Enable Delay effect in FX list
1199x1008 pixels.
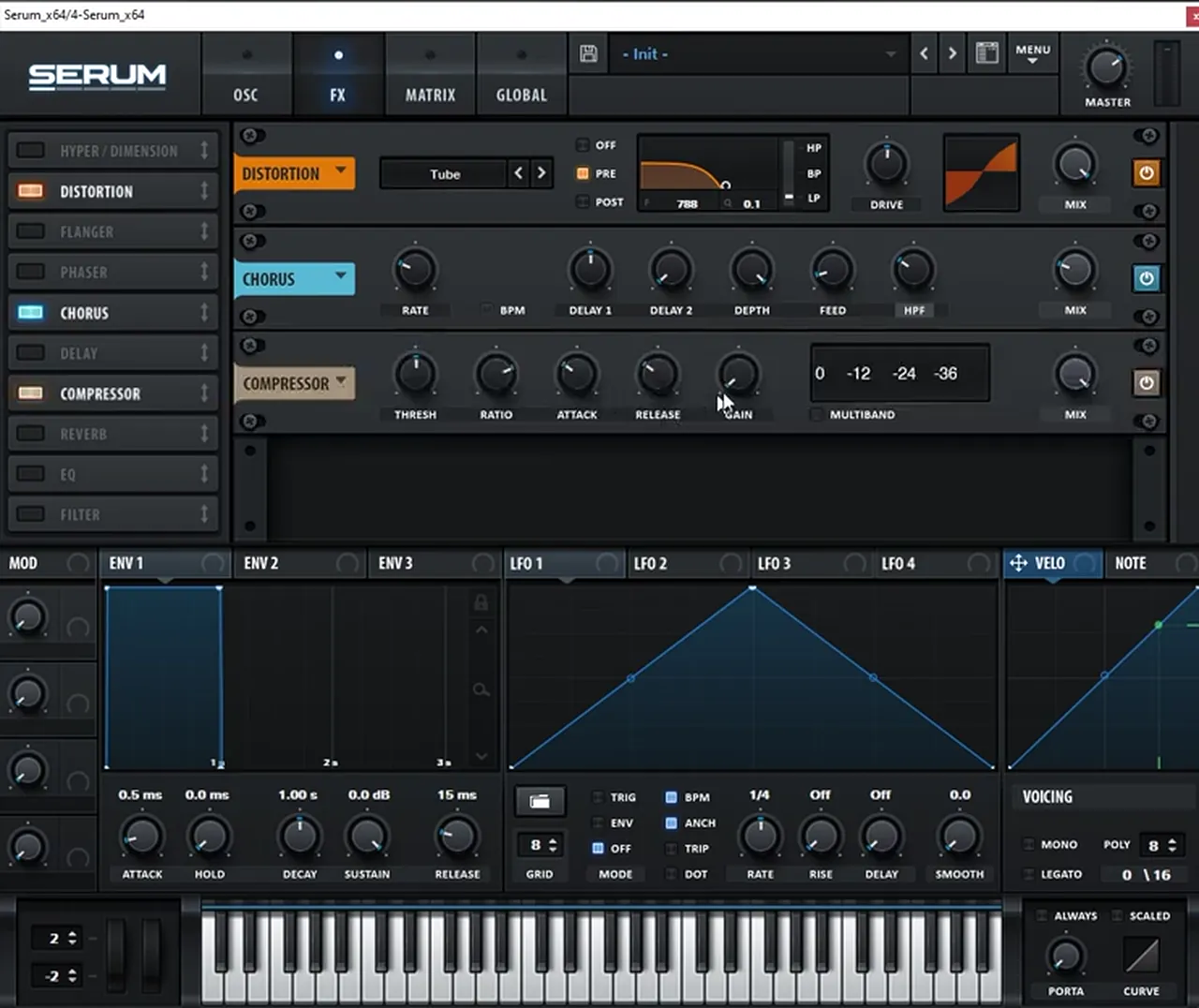pos(31,353)
